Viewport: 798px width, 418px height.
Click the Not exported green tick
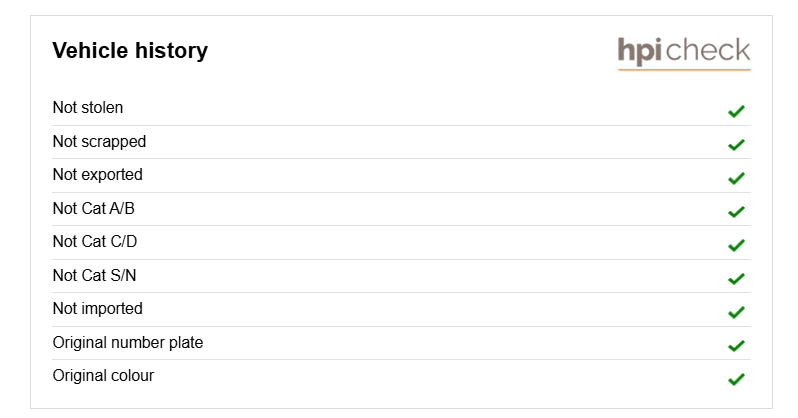tap(737, 178)
